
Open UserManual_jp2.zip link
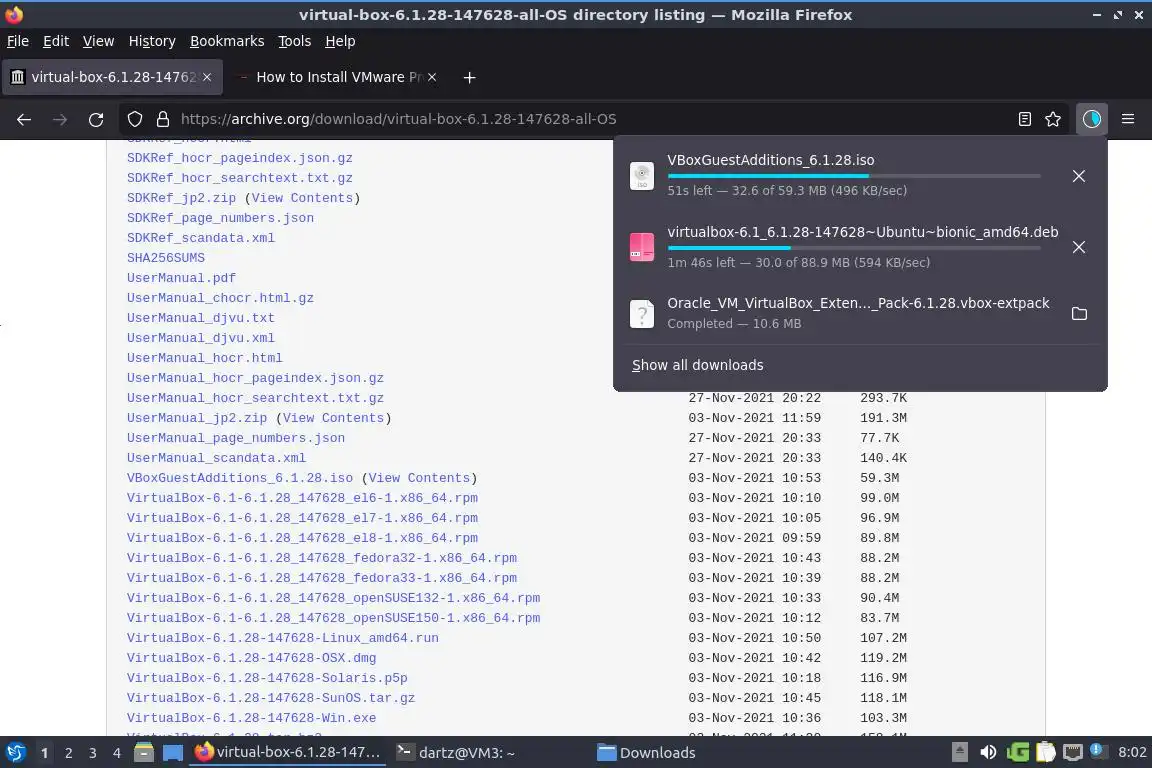tap(197, 417)
